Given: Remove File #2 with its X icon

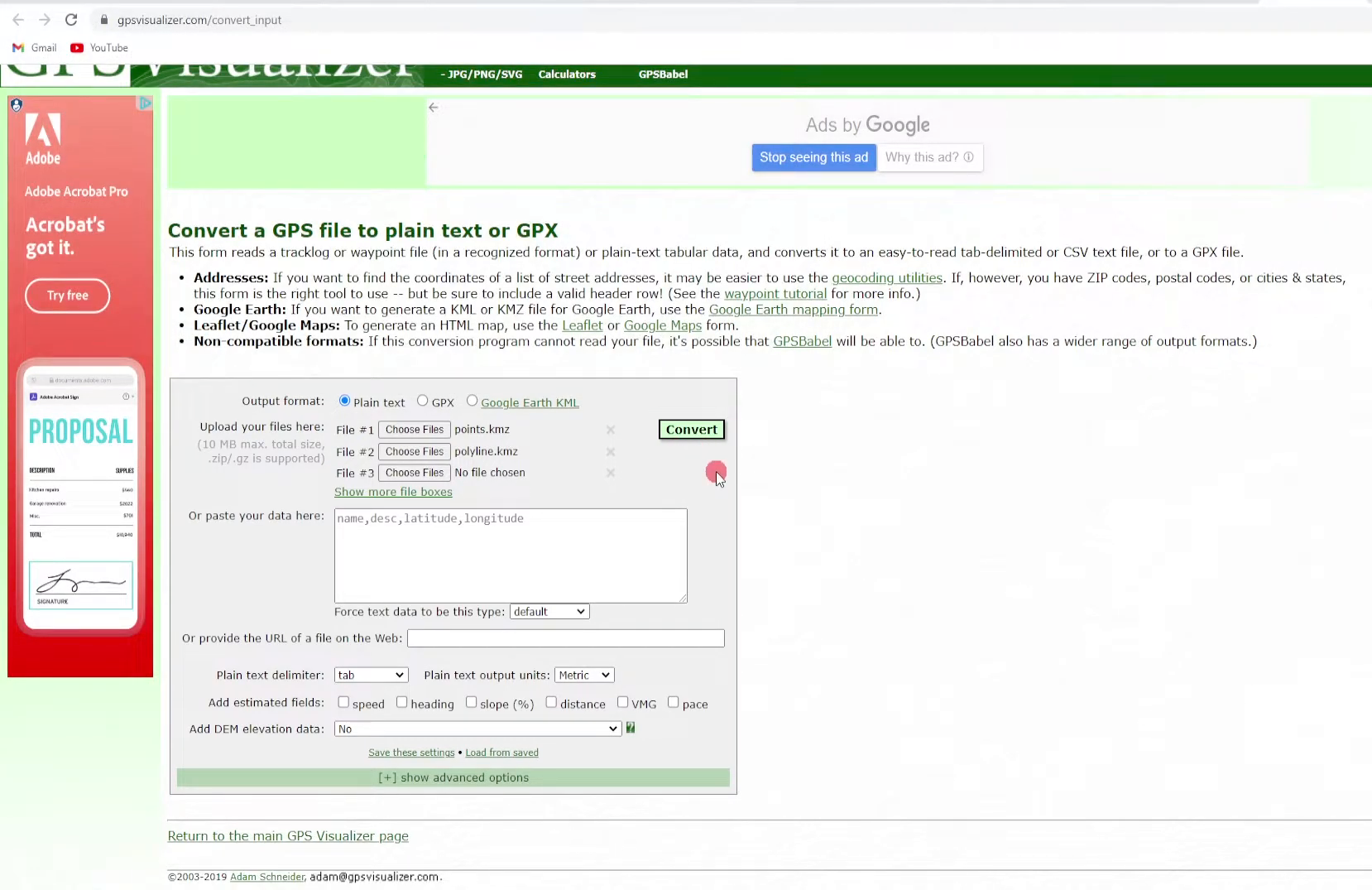Looking at the screenshot, I should (x=611, y=452).
